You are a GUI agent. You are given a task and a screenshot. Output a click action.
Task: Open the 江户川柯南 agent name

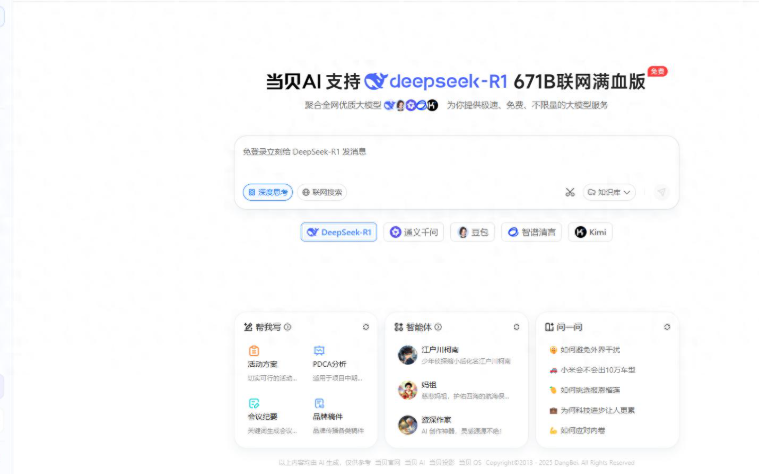point(440,350)
